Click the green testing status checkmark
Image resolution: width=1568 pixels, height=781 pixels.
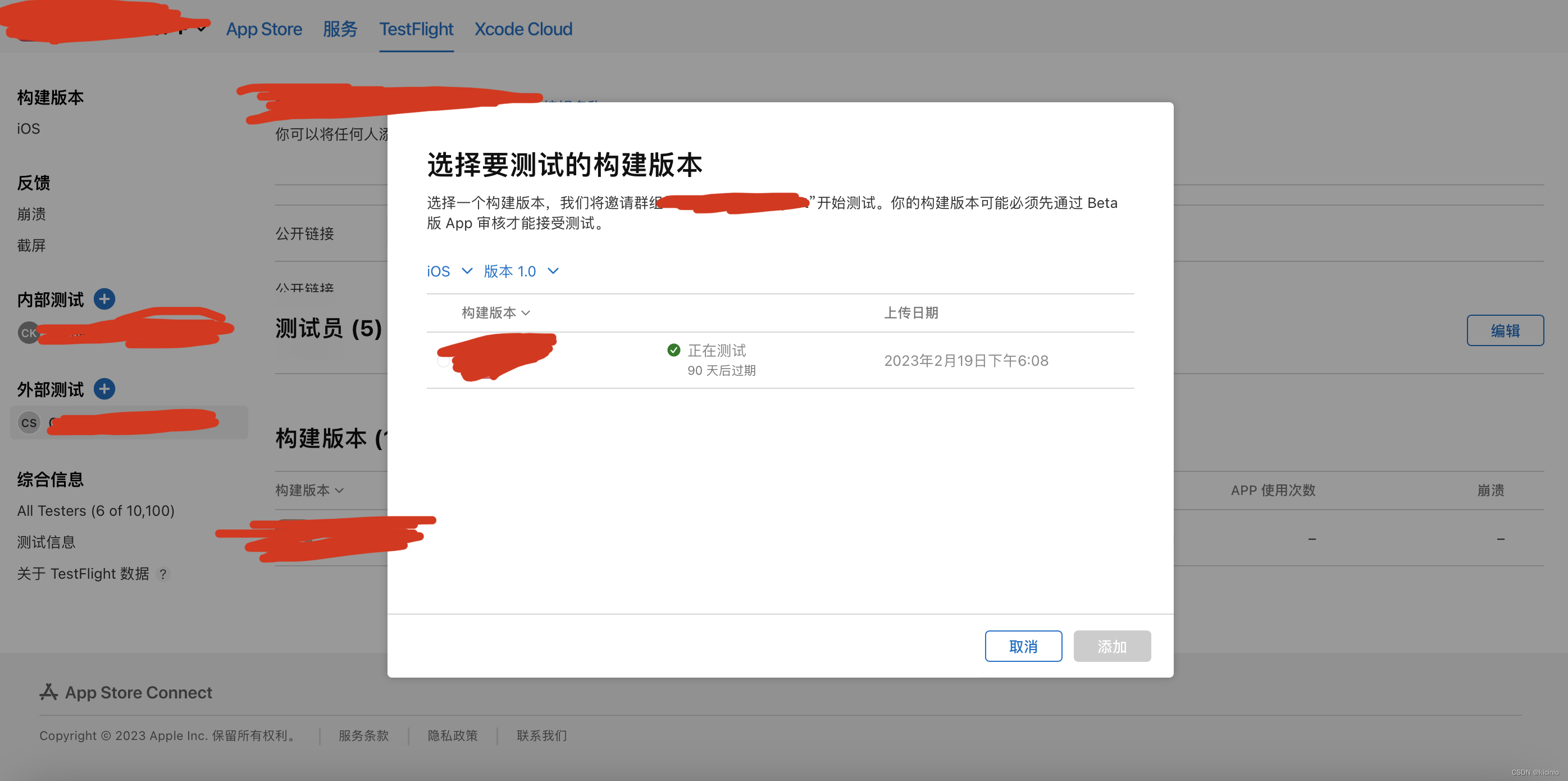click(x=673, y=349)
